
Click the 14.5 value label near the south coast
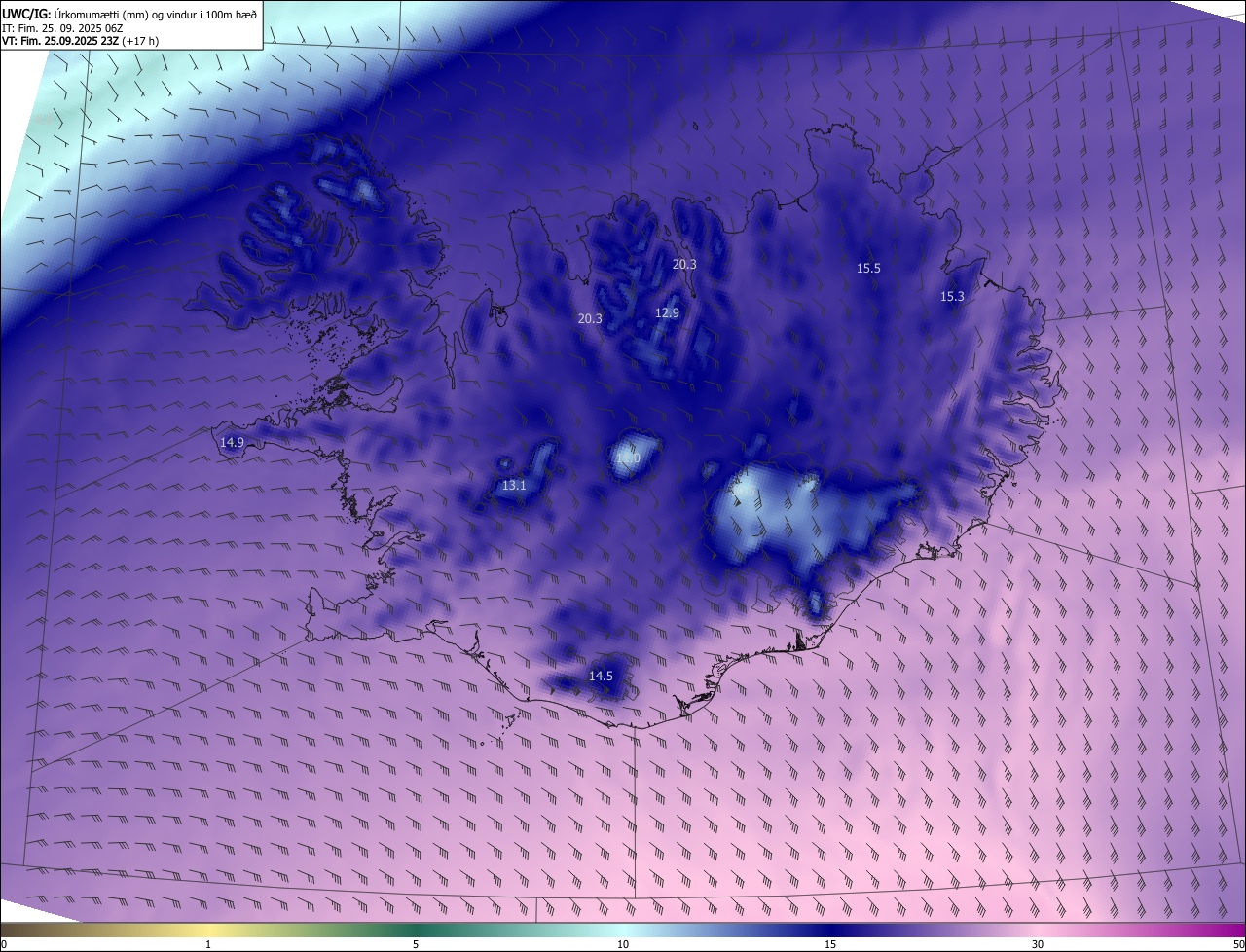[x=601, y=676]
